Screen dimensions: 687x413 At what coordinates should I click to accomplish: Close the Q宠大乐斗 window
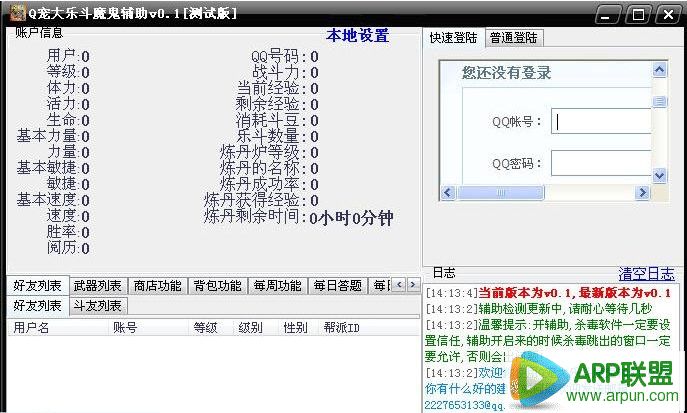pyautogui.click(x=668, y=15)
